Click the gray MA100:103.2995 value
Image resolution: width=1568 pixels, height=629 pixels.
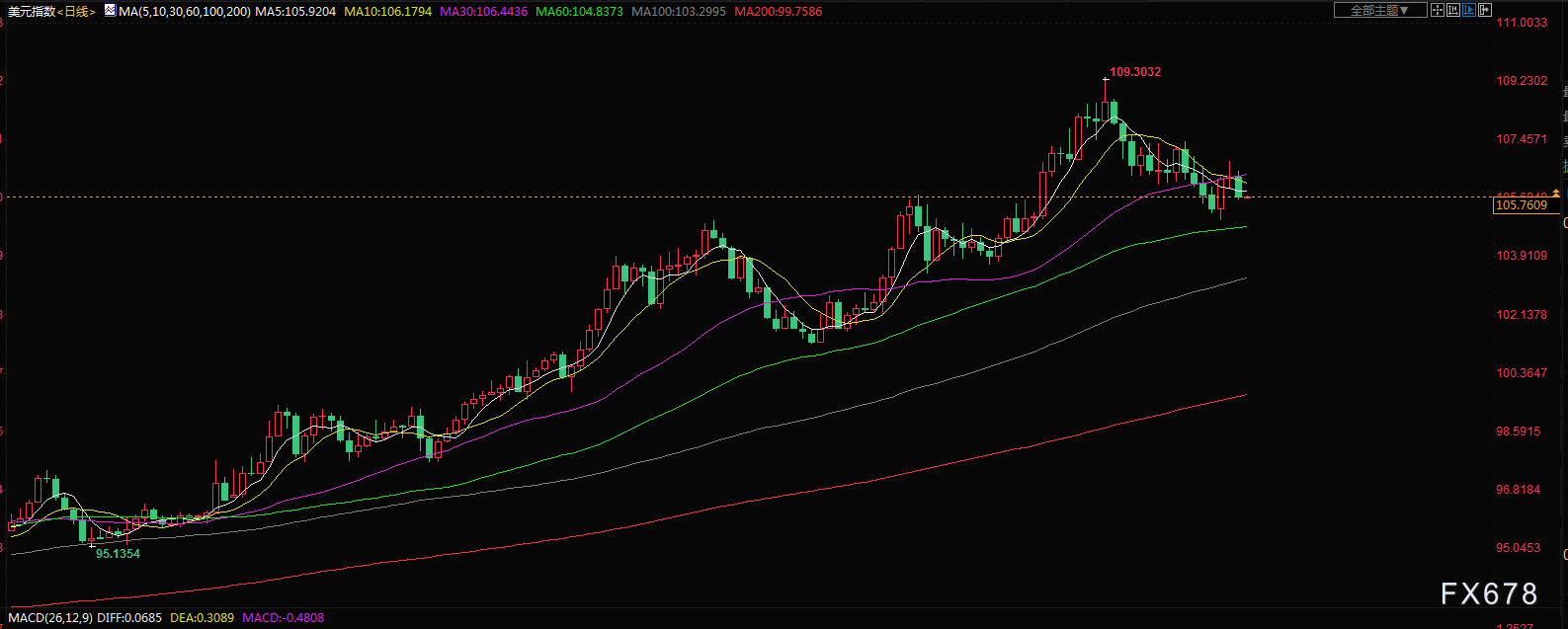point(678,12)
